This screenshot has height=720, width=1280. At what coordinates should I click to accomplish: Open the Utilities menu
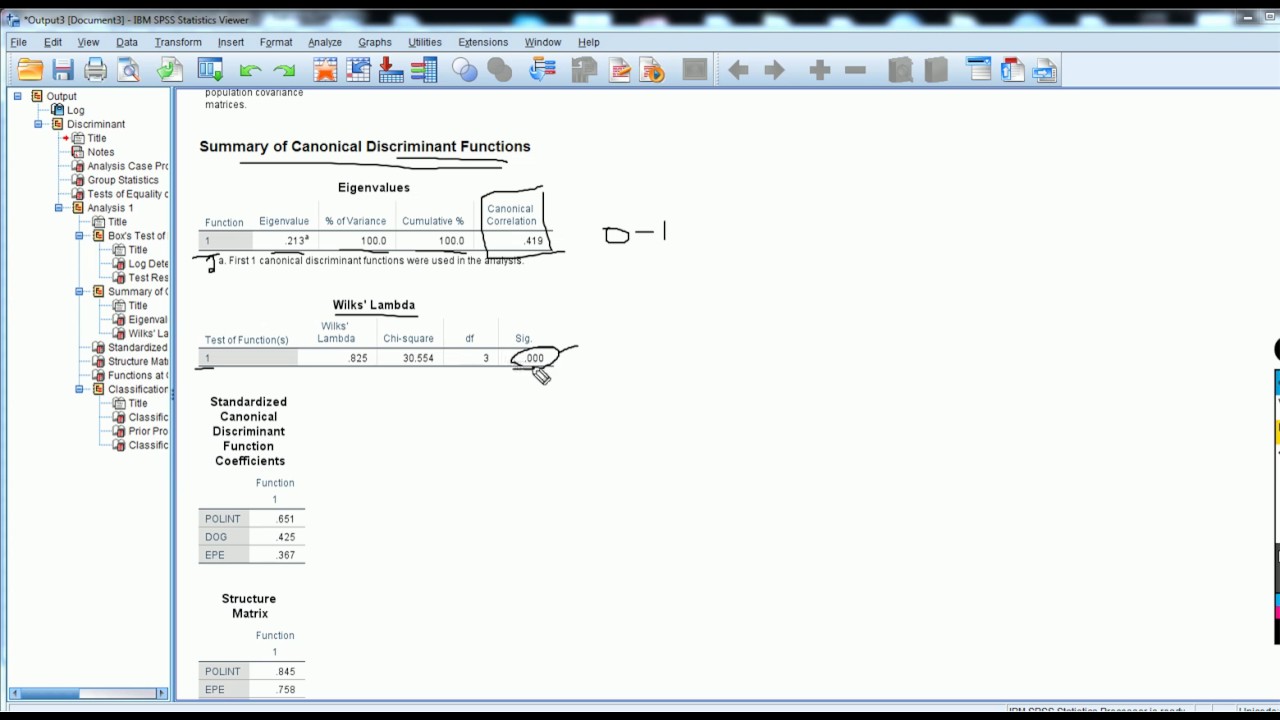pos(425,42)
